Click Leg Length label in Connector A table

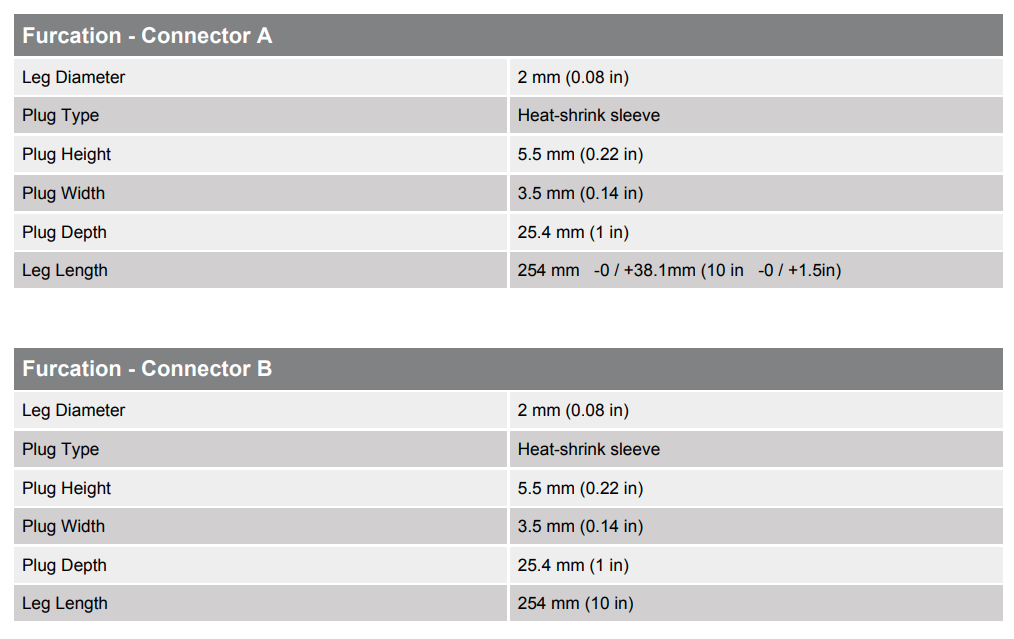65,270
